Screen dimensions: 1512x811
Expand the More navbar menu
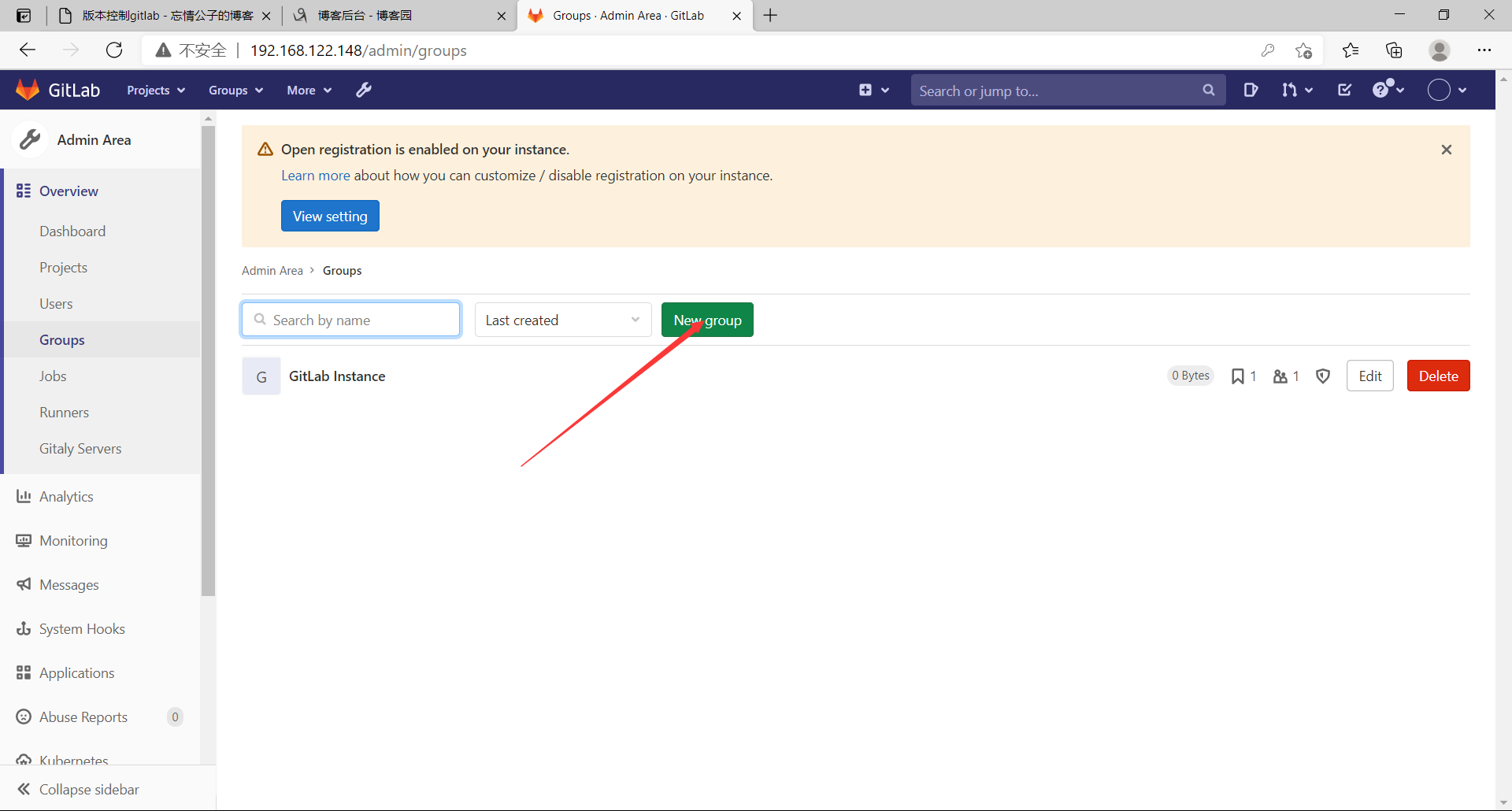(309, 91)
